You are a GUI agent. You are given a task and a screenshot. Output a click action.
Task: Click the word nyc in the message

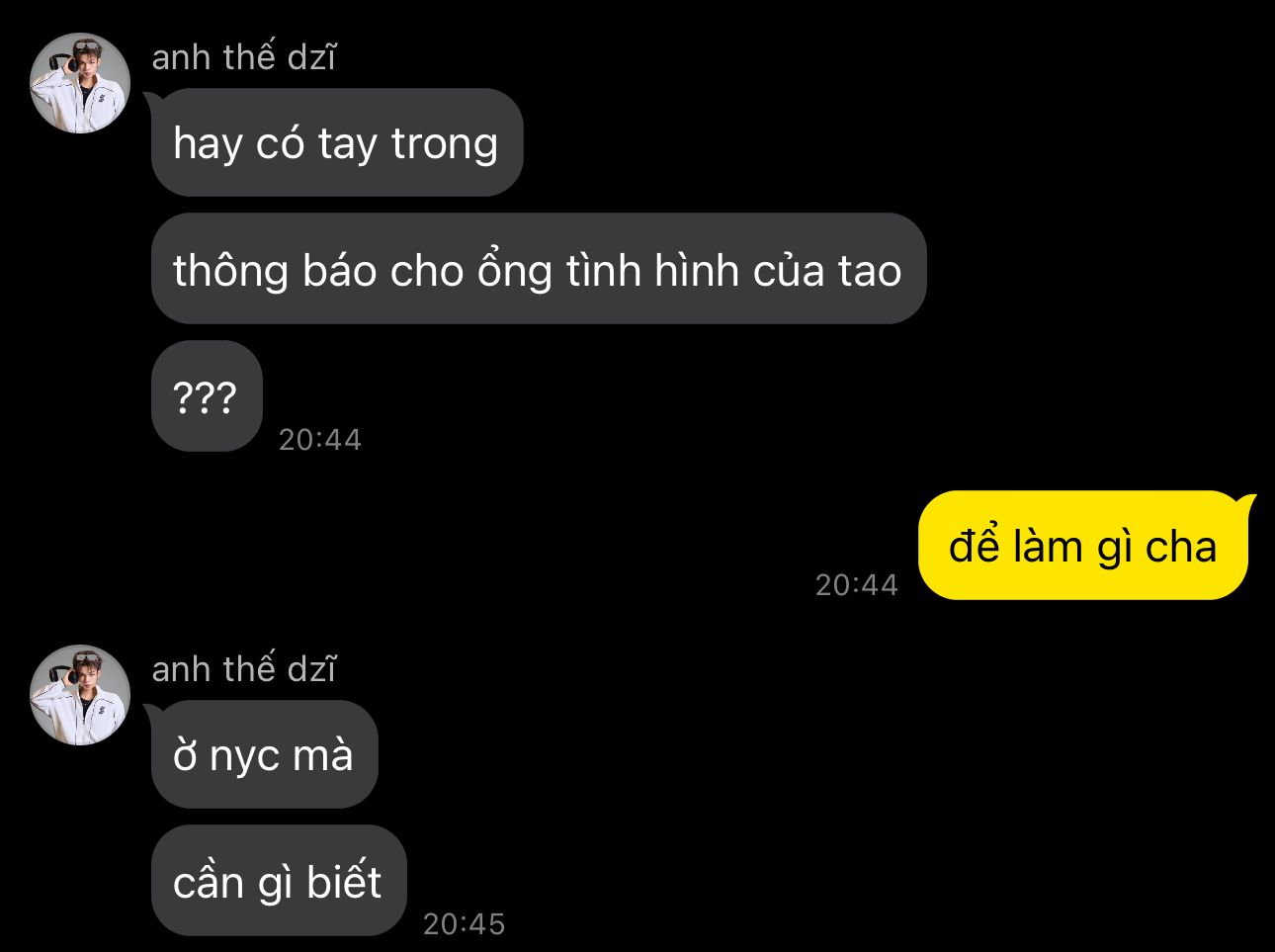click(x=244, y=758)
